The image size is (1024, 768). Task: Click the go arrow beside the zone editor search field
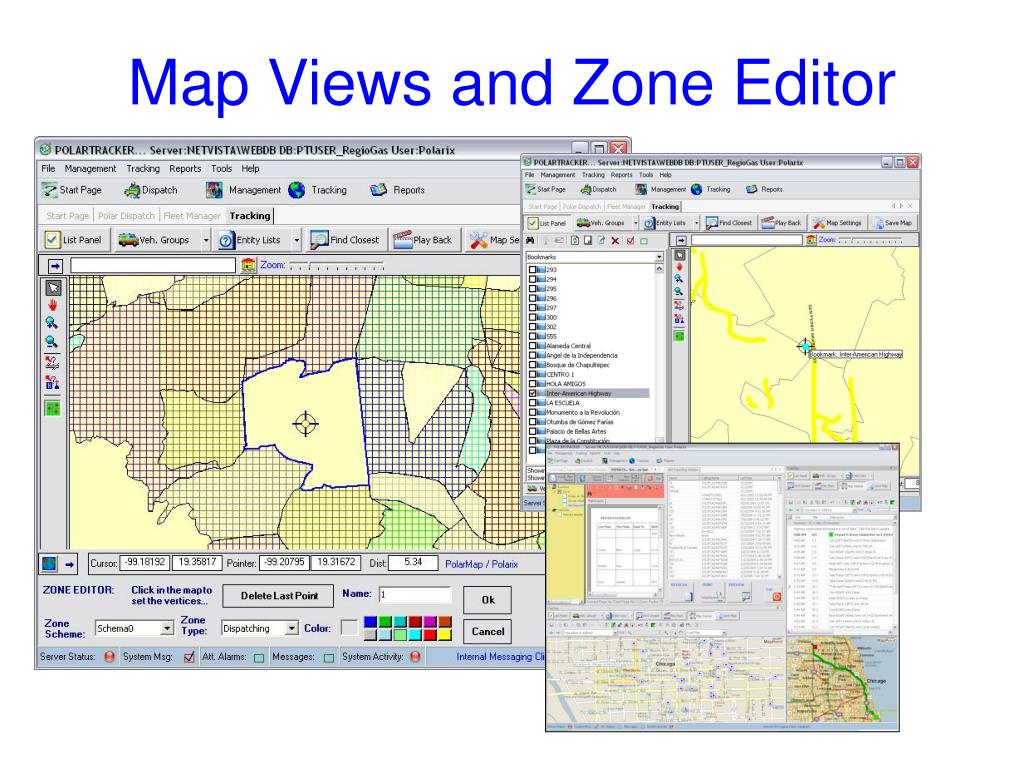[55, 265]
